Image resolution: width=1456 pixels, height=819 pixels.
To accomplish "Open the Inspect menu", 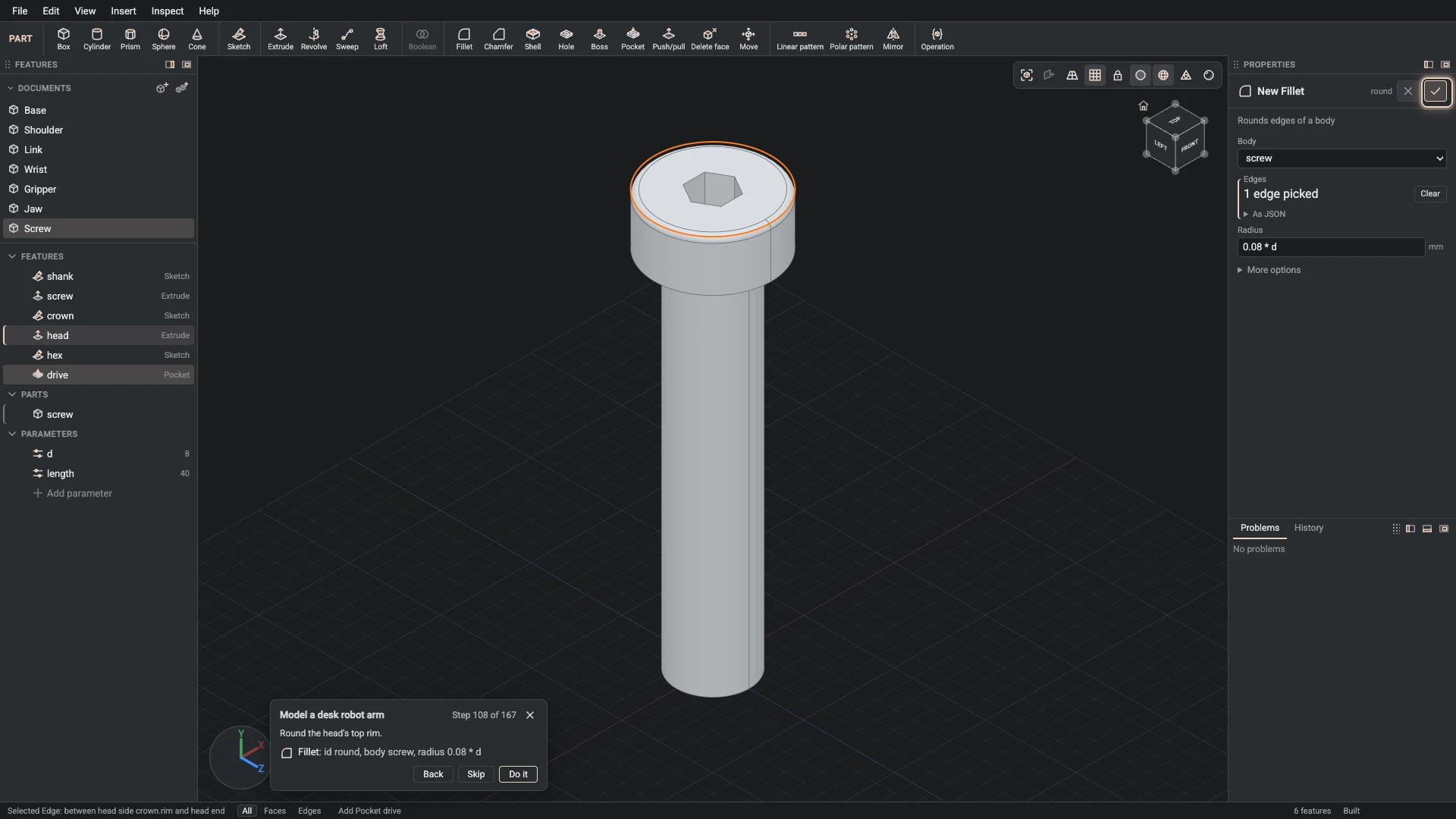I will [x=168, y=11].
